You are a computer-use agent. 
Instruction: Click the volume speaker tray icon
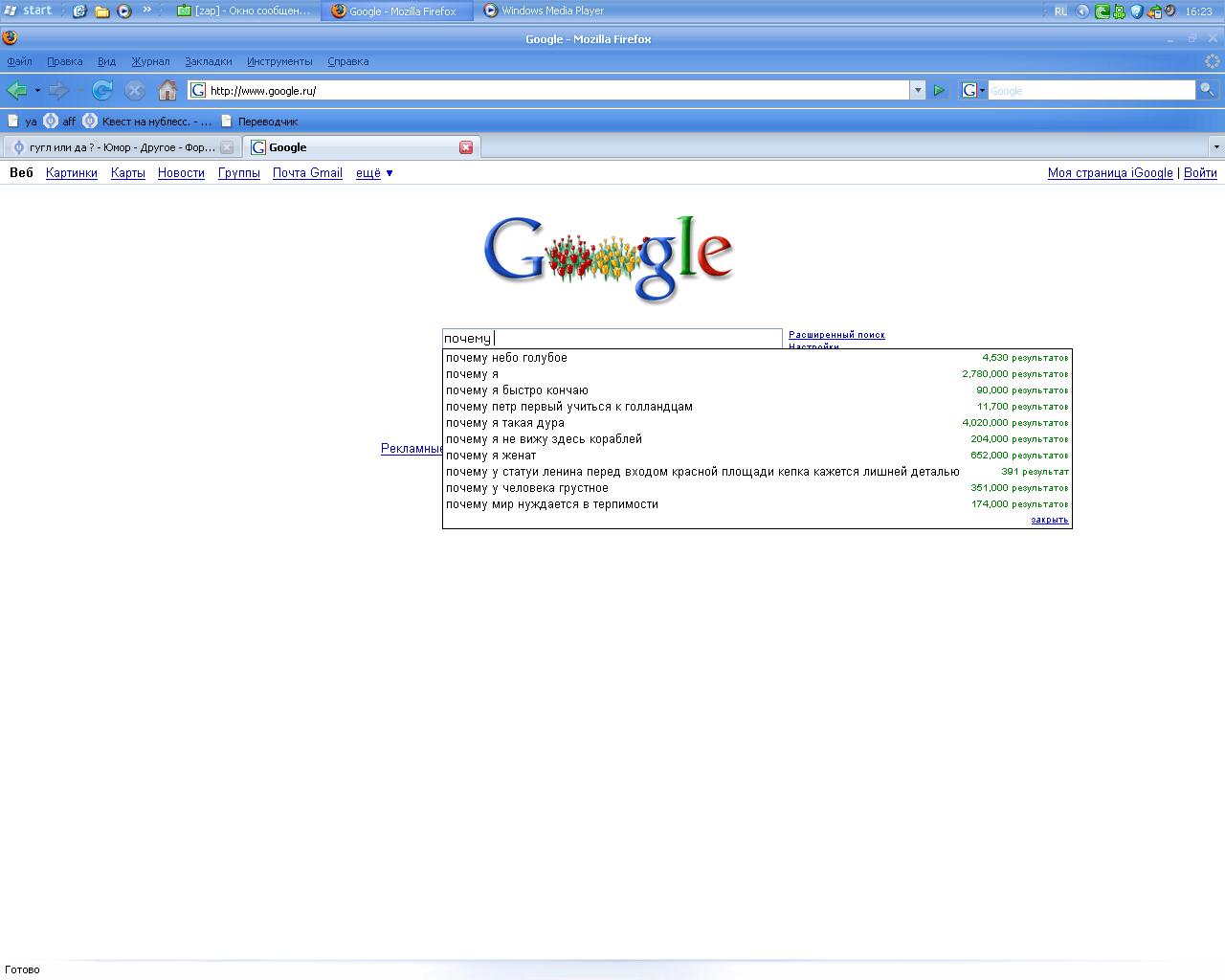pos(1170,11)
